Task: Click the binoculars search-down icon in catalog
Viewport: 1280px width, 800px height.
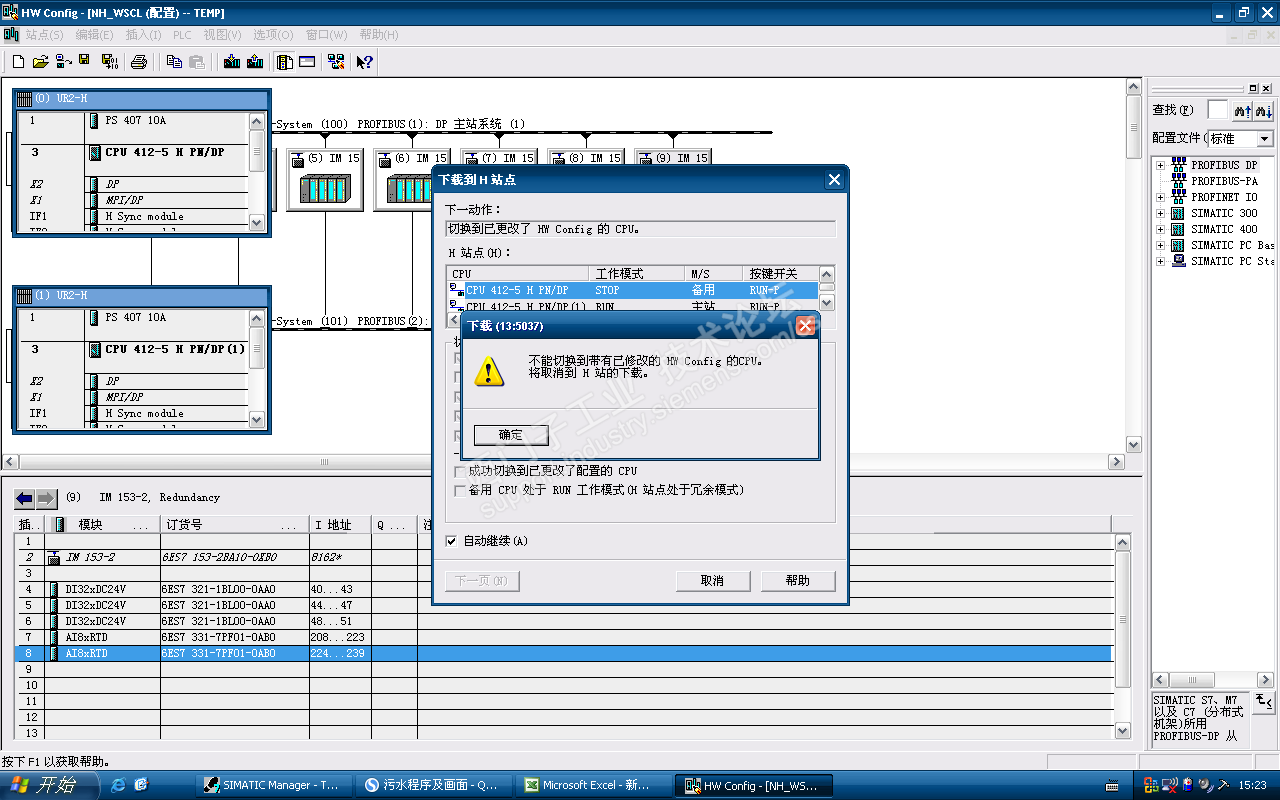Action: click(x=1264, y=110)
